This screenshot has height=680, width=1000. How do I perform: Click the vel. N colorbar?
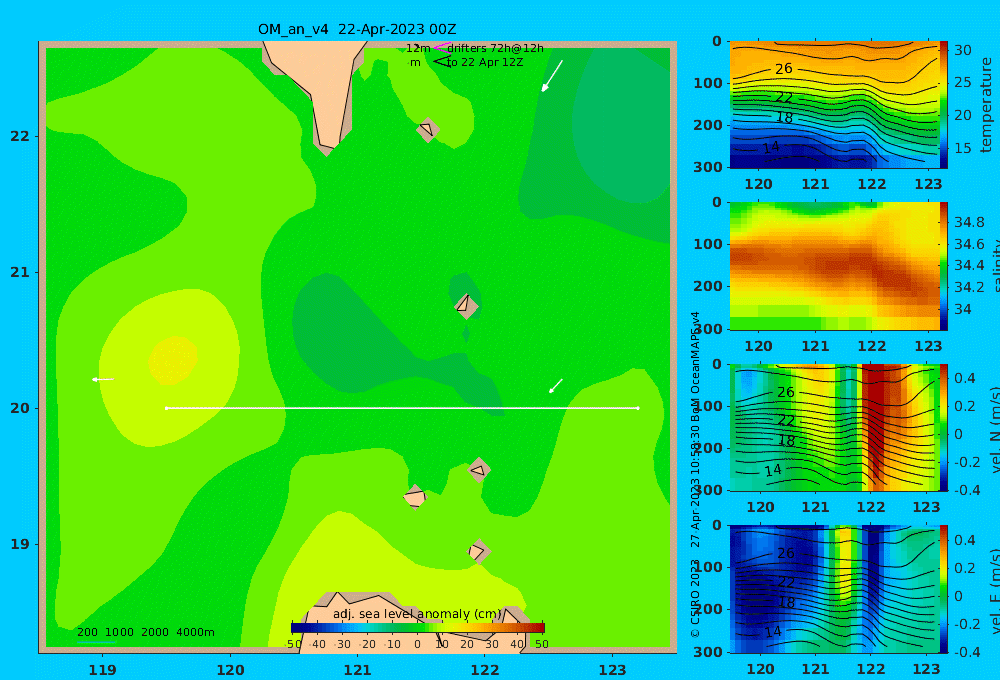[943, 427]
